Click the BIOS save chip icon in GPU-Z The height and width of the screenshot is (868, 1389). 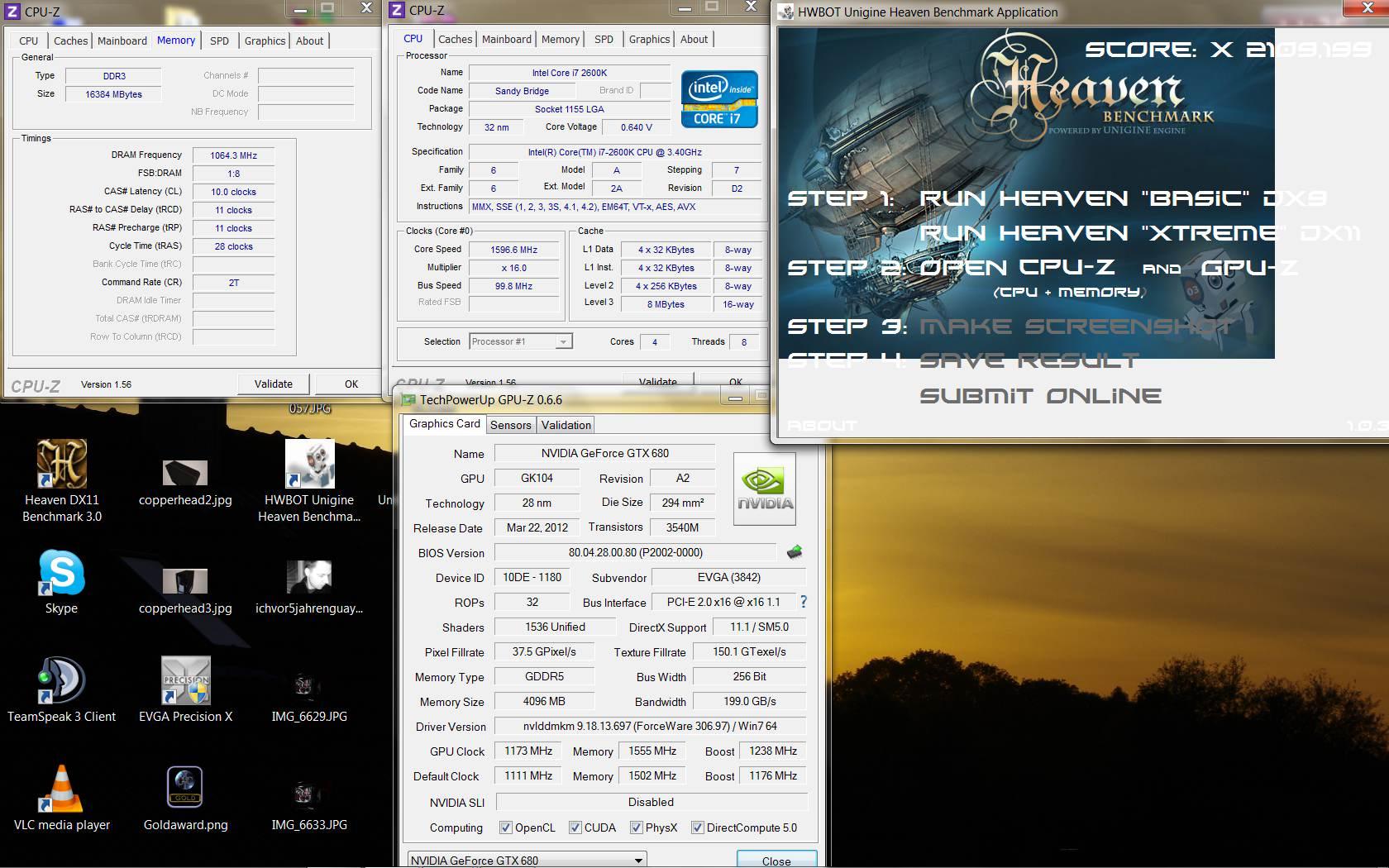[x=795, y=552]
